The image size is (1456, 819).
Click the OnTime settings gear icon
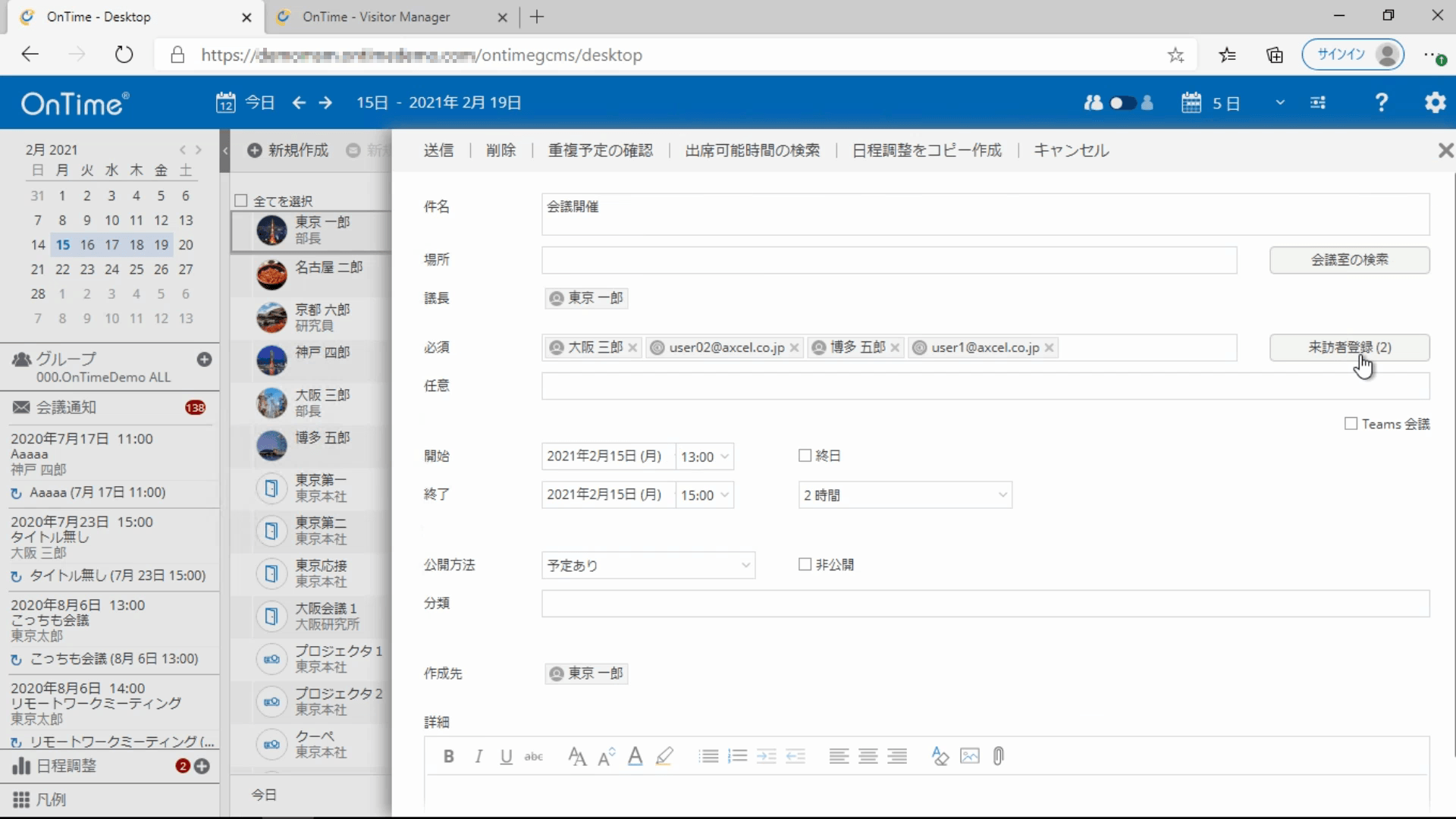(1435, 102)
